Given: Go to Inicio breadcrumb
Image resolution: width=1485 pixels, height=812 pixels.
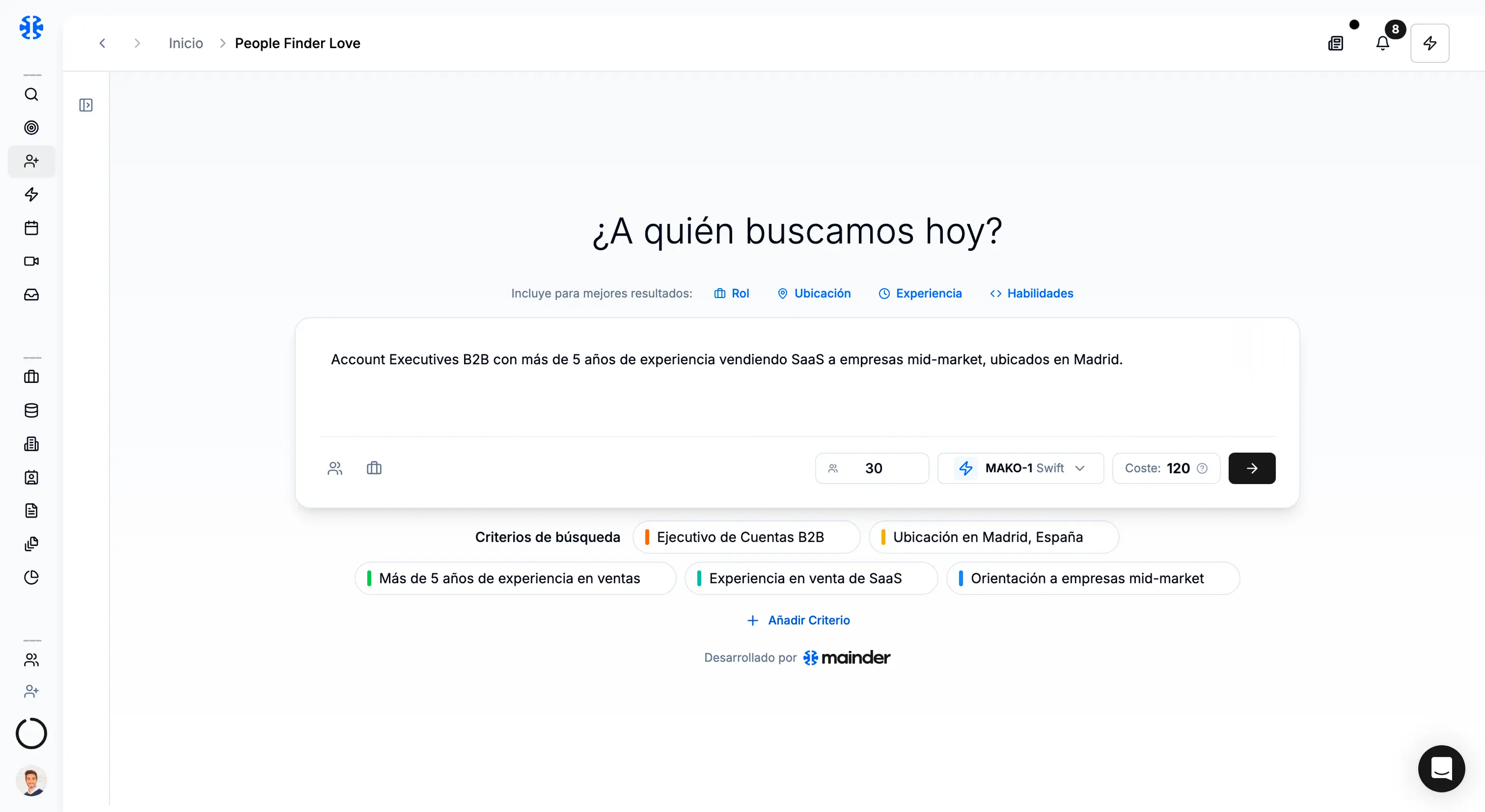Looking at the screenshot, I should (186, 43).
